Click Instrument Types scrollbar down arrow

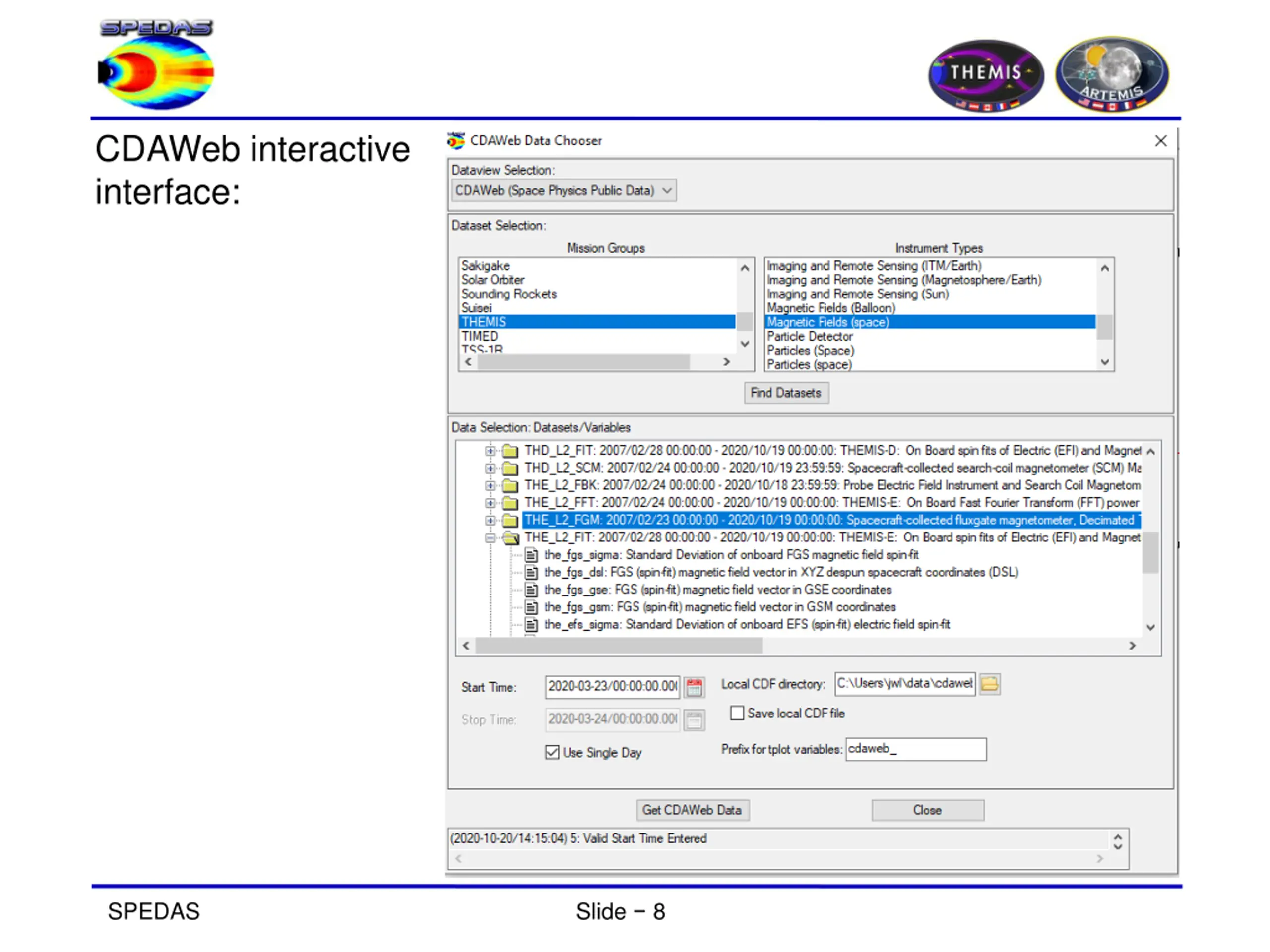coord(1105,362)
